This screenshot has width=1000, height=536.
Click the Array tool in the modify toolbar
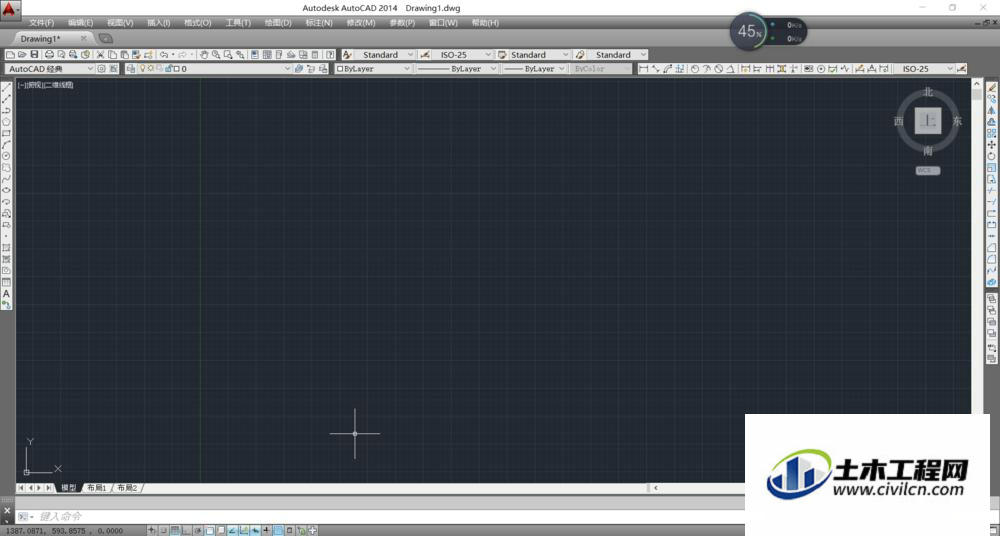pyautogui.click(x=992, y=133)
